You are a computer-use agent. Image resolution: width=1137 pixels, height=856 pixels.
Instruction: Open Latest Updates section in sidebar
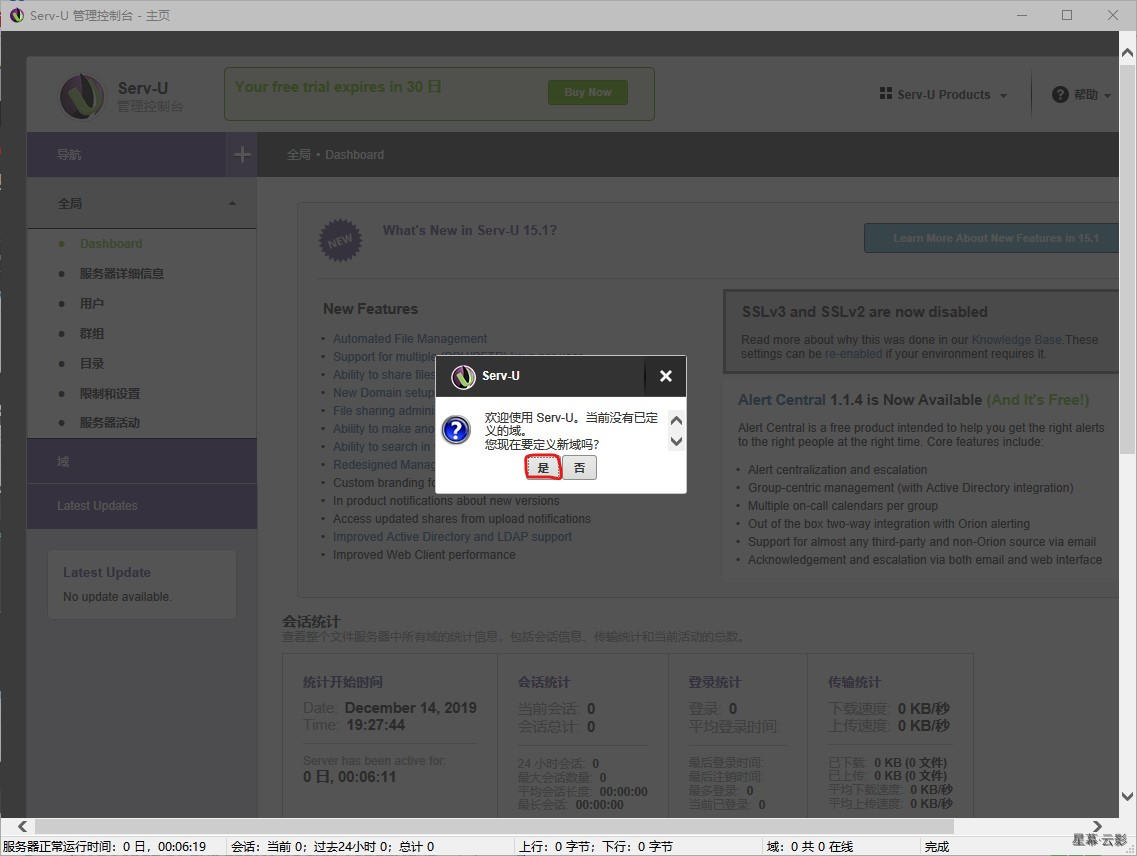click(141, 506)
